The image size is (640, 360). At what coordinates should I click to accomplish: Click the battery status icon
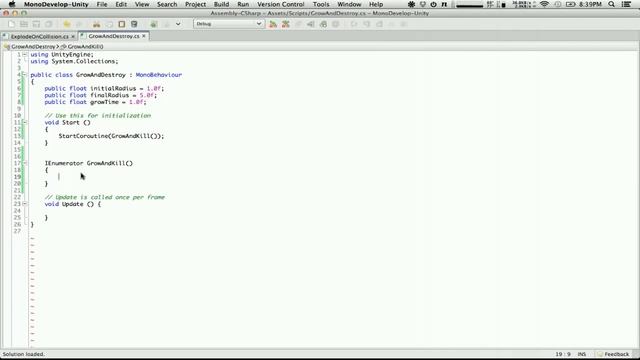[571, 4]
